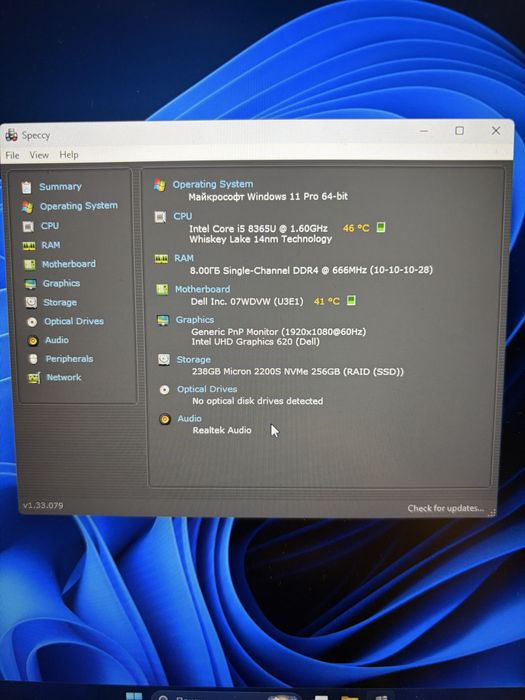Select Summary in the sidebar

pyautogui.click(x=60, y=187)
